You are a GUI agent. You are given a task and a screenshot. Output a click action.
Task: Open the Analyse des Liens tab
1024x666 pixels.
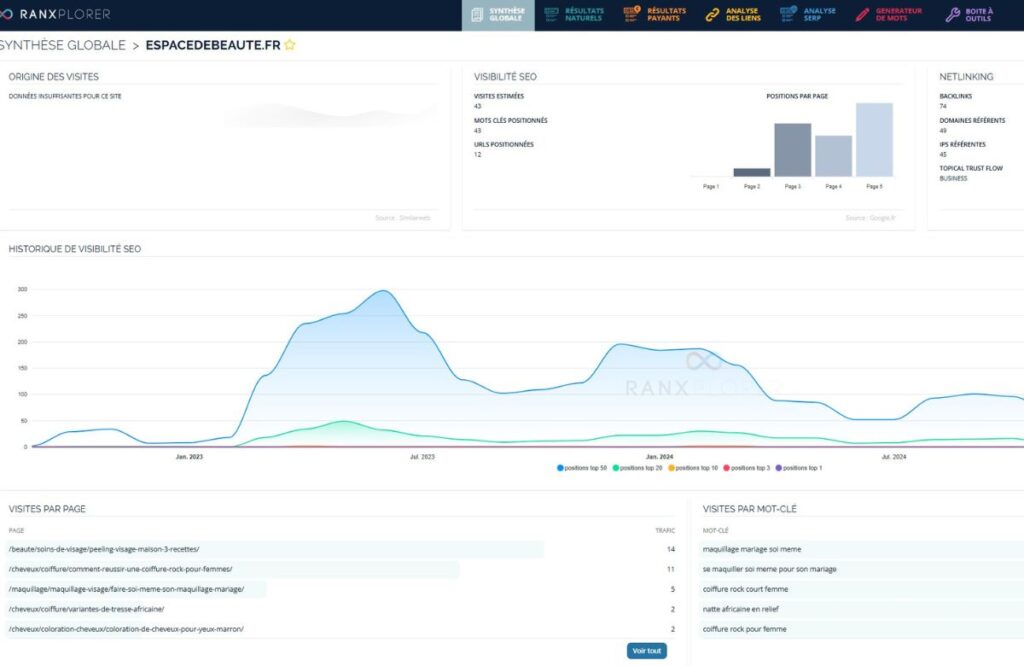pos(733,15)
